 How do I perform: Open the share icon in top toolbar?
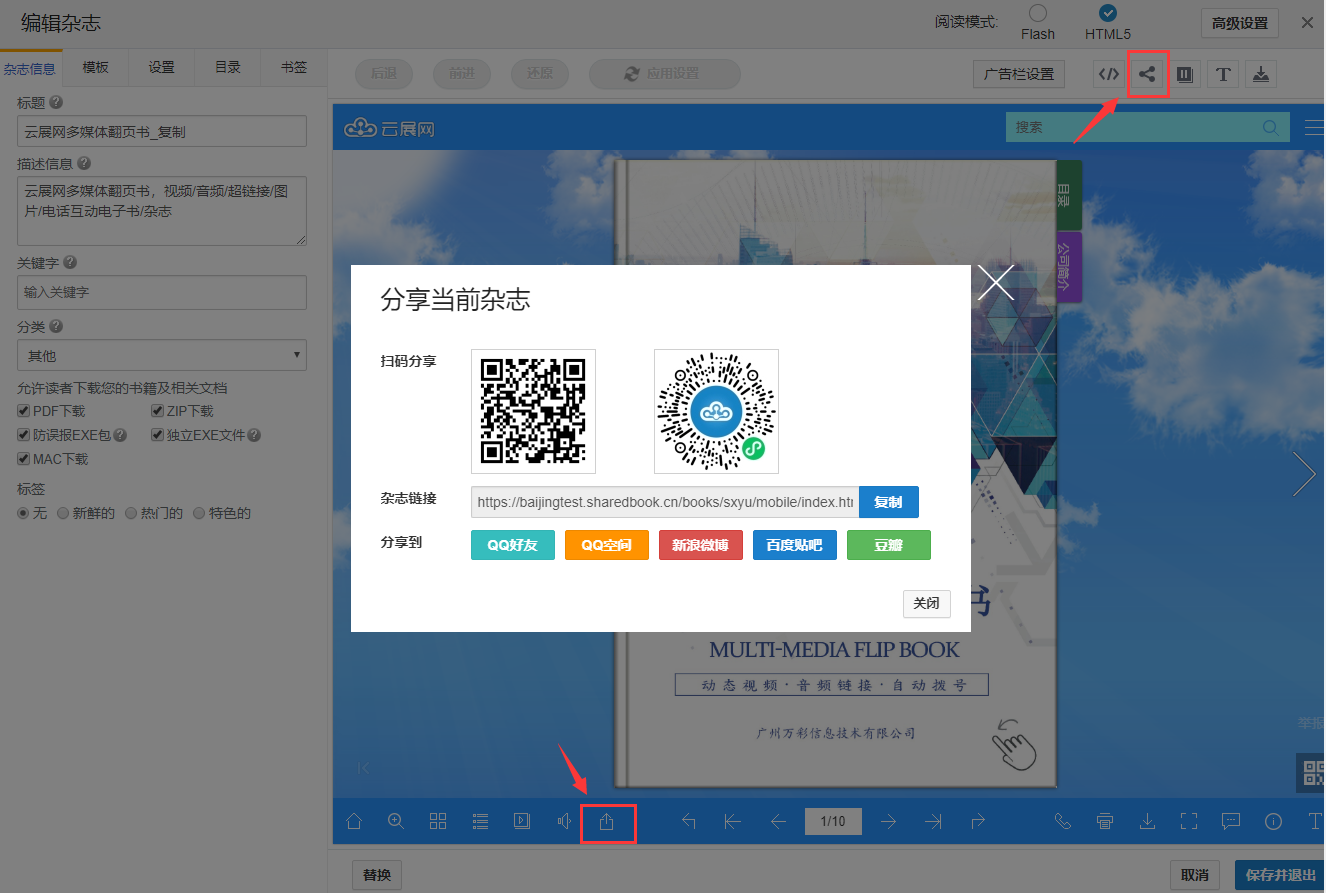(x=1147, y=74)
